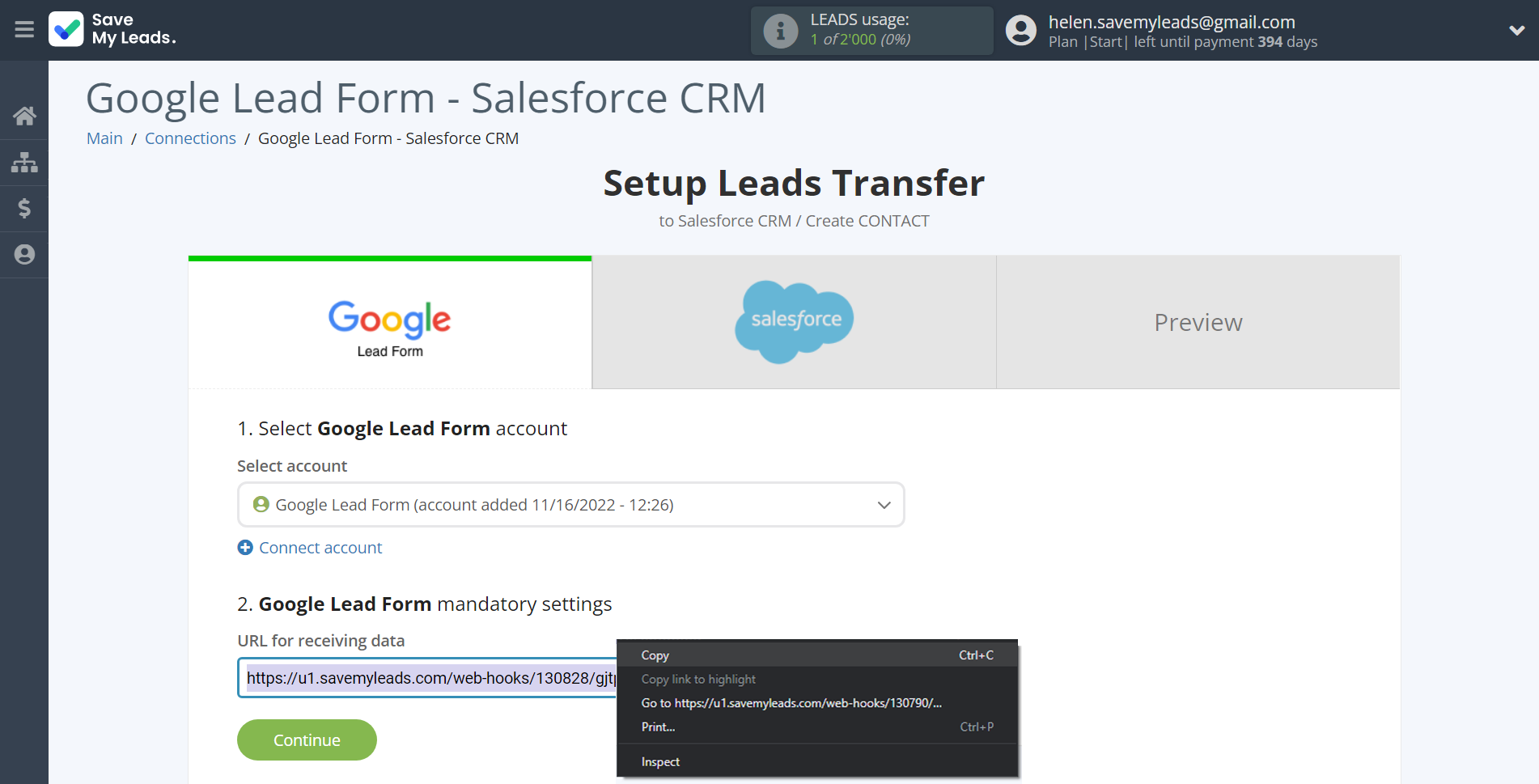Open the connections sitemap sidebar icon

[24, 163]
